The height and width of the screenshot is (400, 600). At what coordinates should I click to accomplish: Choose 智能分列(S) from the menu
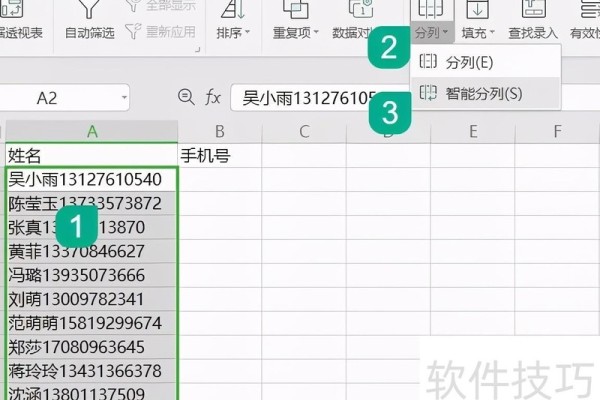pyautogui.click(x=485, y=93)
